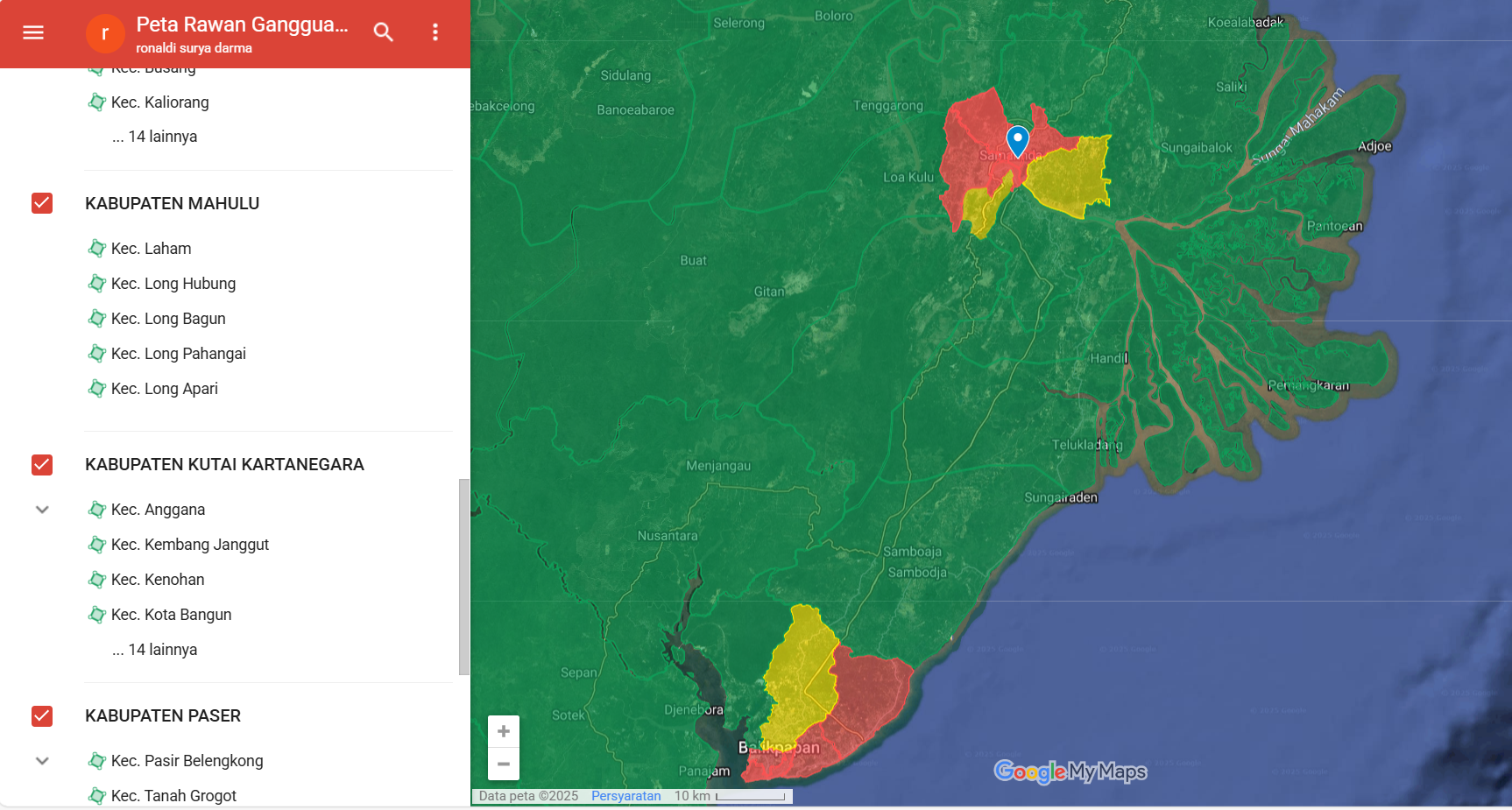Open the Persyaratan terms link

point(625,796)
